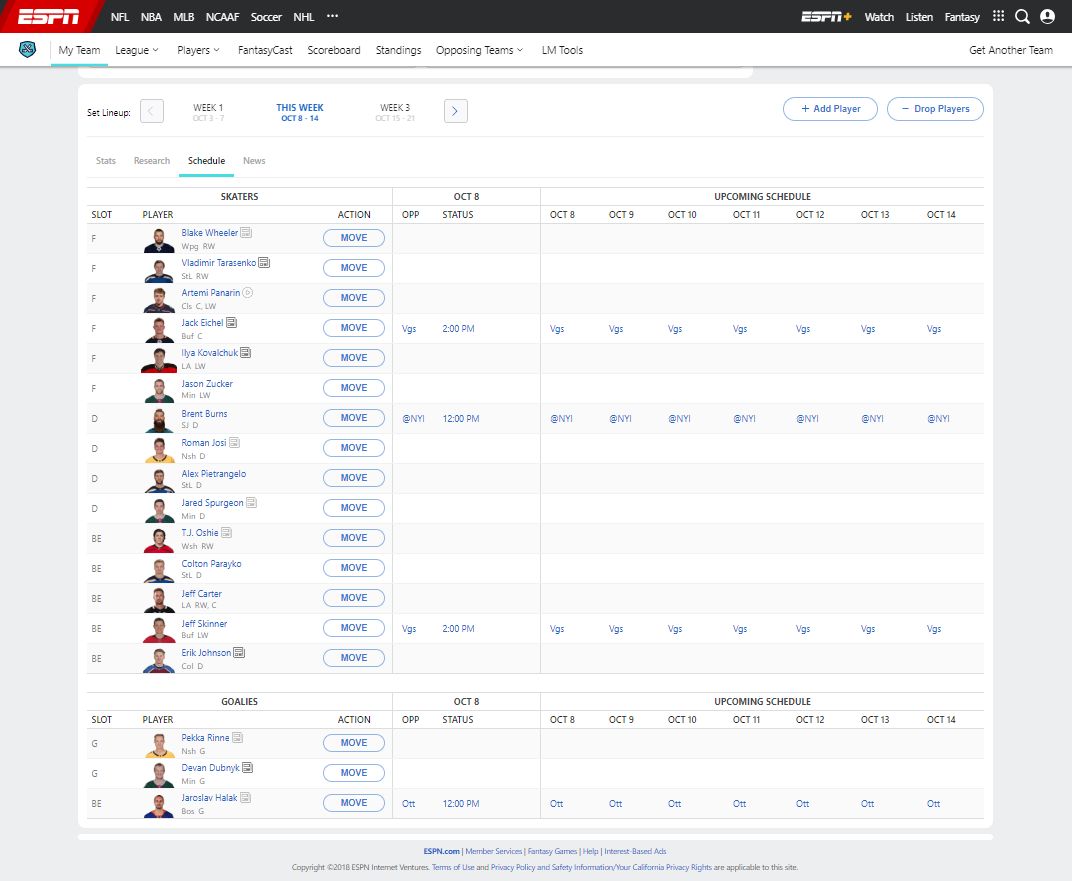Select Week 3 lineup period
1072x881 pixels.
395,112
